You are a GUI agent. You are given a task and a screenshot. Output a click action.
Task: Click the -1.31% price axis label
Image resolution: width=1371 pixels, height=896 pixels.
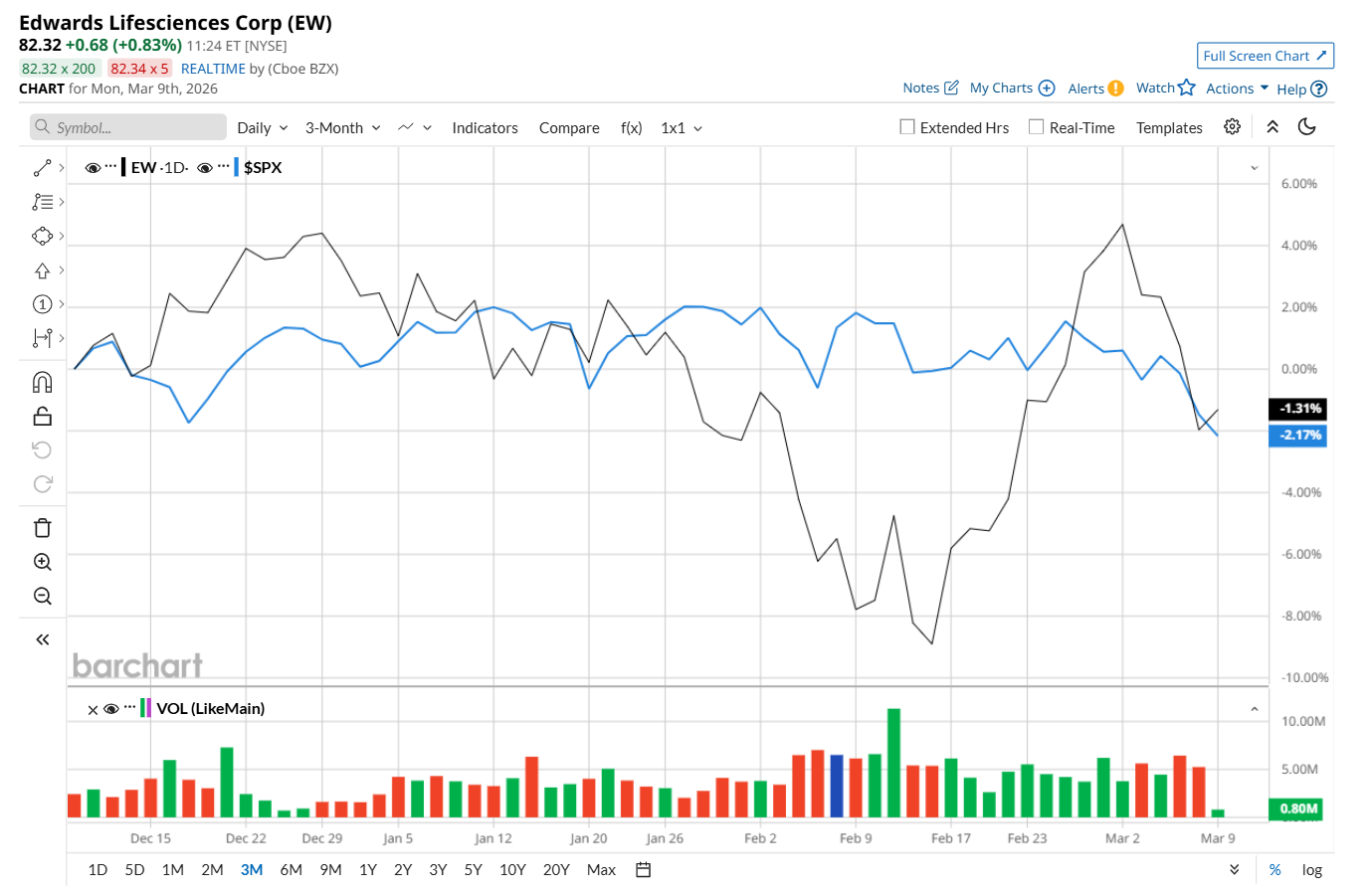point(1297,409)
